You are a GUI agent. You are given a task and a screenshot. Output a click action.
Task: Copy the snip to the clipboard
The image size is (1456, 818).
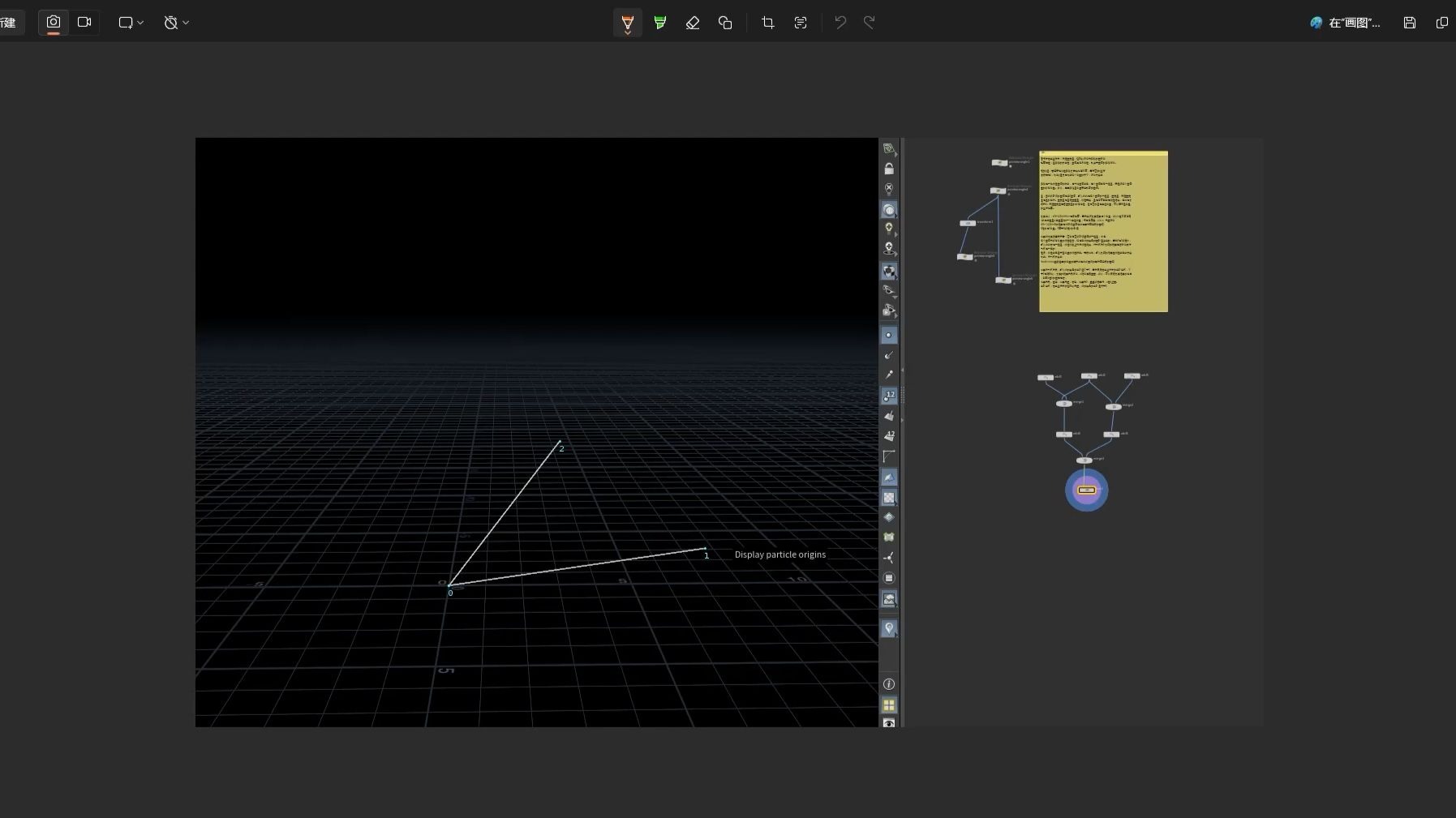[x=1441, y=23]
